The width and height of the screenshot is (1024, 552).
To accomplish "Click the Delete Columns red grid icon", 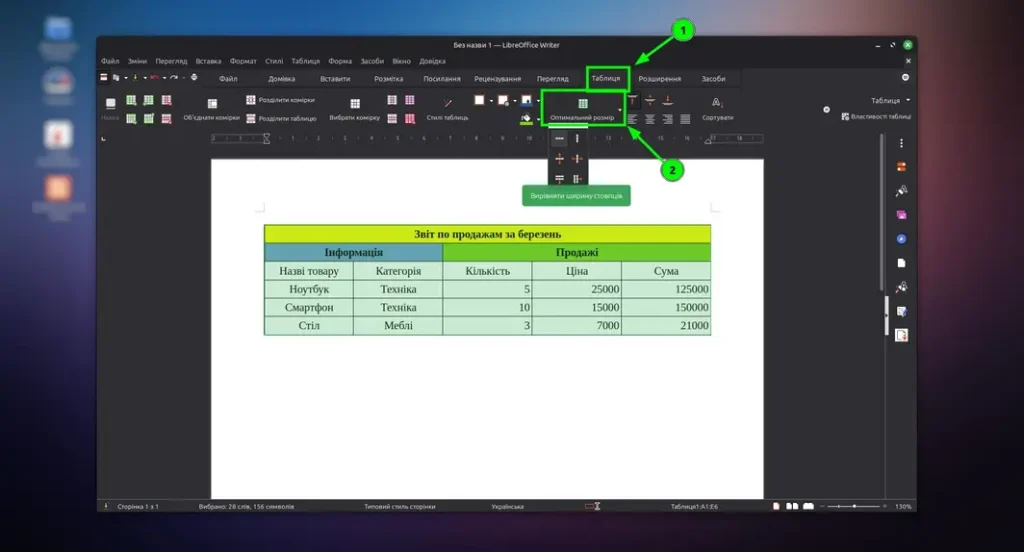I will (167, 100).
